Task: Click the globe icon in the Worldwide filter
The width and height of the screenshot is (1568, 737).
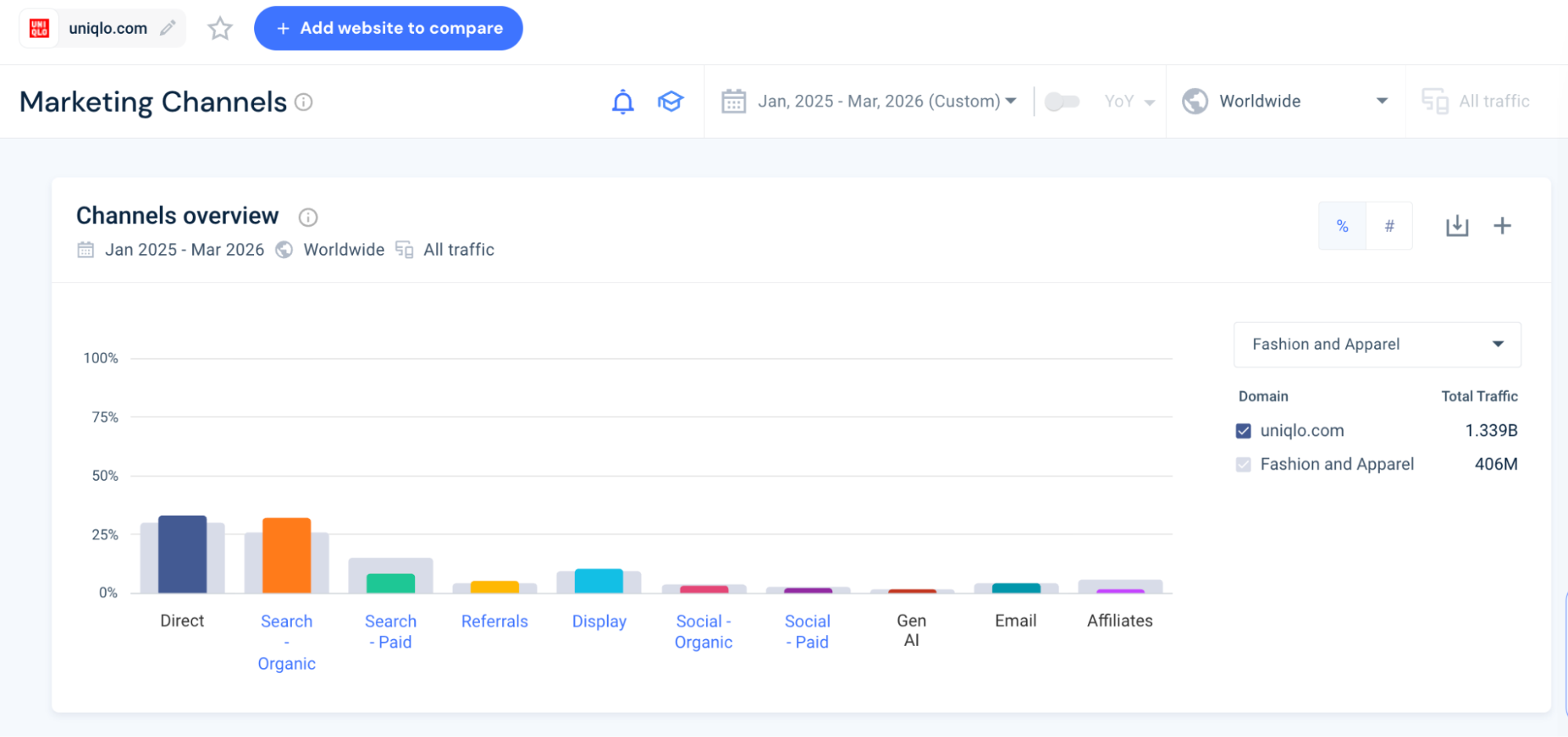Action: pyautogui.click(x=1195, y=101)
